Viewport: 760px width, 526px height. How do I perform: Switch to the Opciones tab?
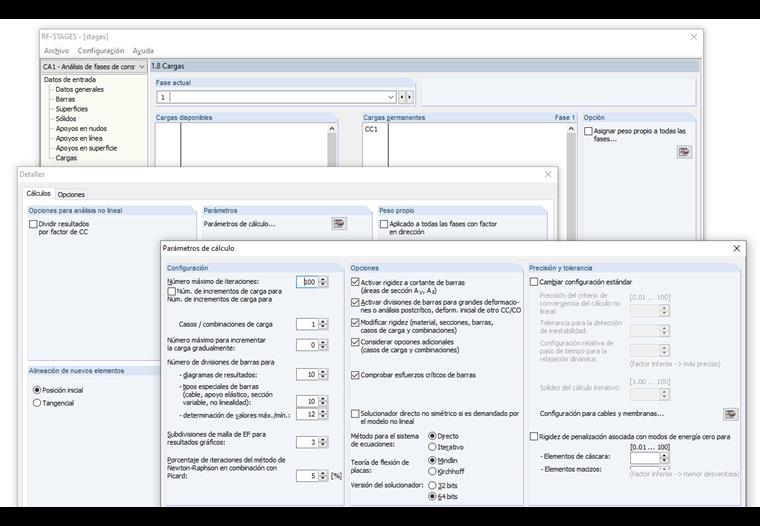pos(71,194)
